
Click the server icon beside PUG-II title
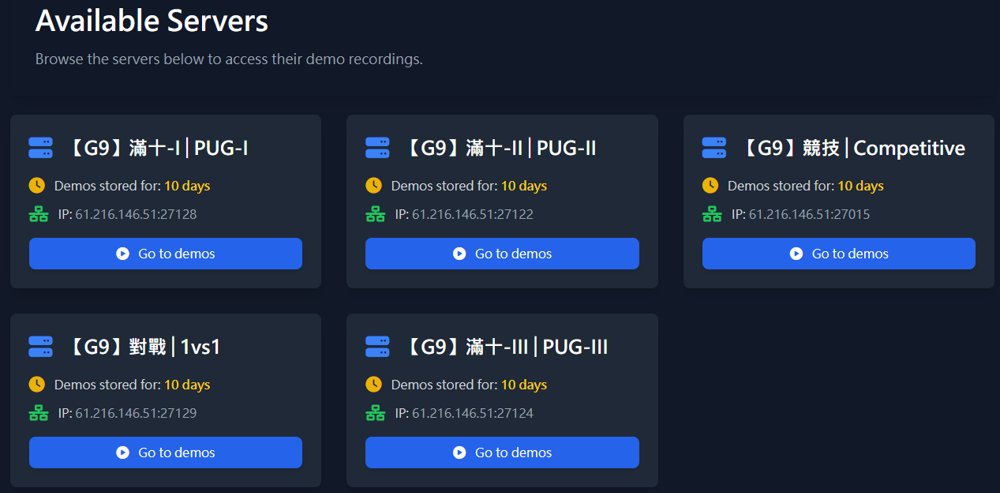pyautogui.click(x=377, y=148)
